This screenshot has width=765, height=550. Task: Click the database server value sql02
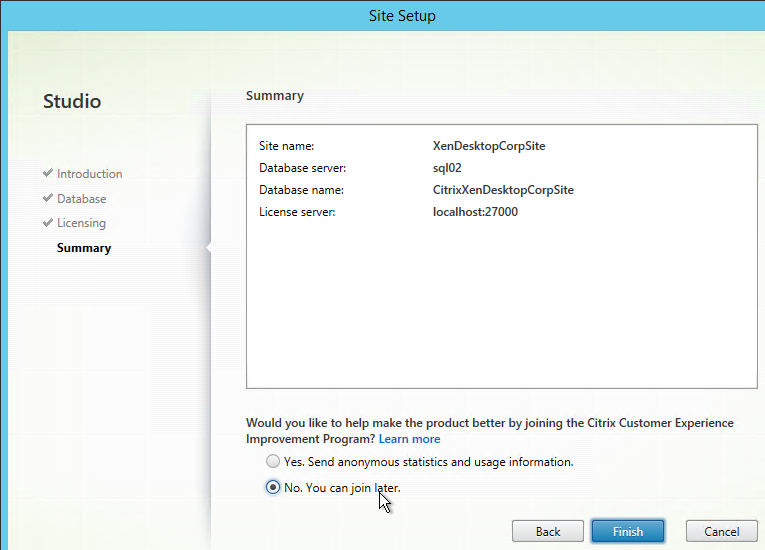tap(447, 168)
